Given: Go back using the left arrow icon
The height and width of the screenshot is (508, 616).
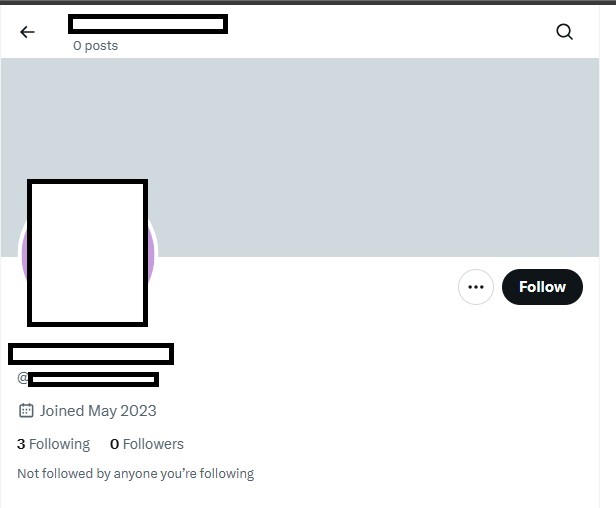Looking at the screenshot, I should coord(27,32).
